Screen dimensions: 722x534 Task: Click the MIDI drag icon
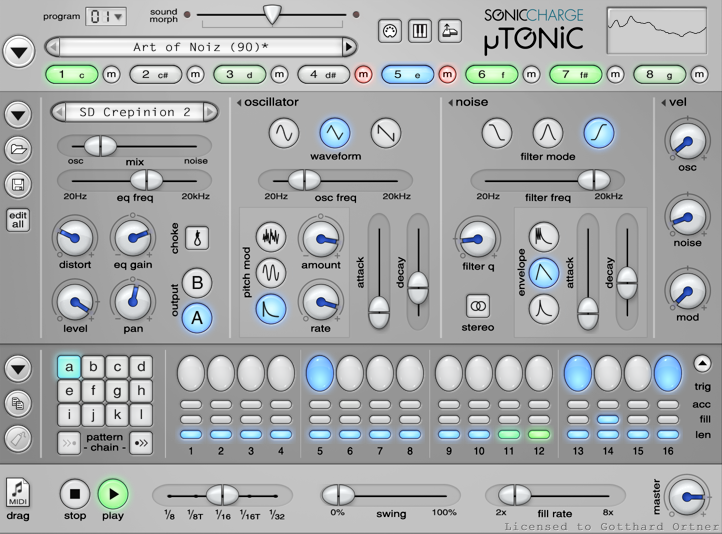[18, 492]
